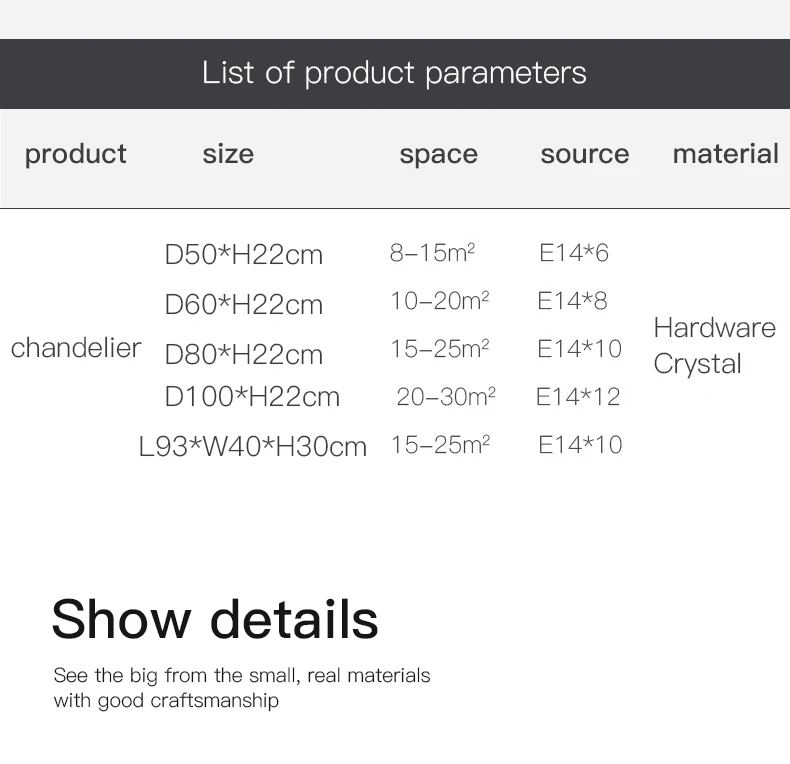Click the 'material' column header
This screenshot has width=790, height=764.
725,154
